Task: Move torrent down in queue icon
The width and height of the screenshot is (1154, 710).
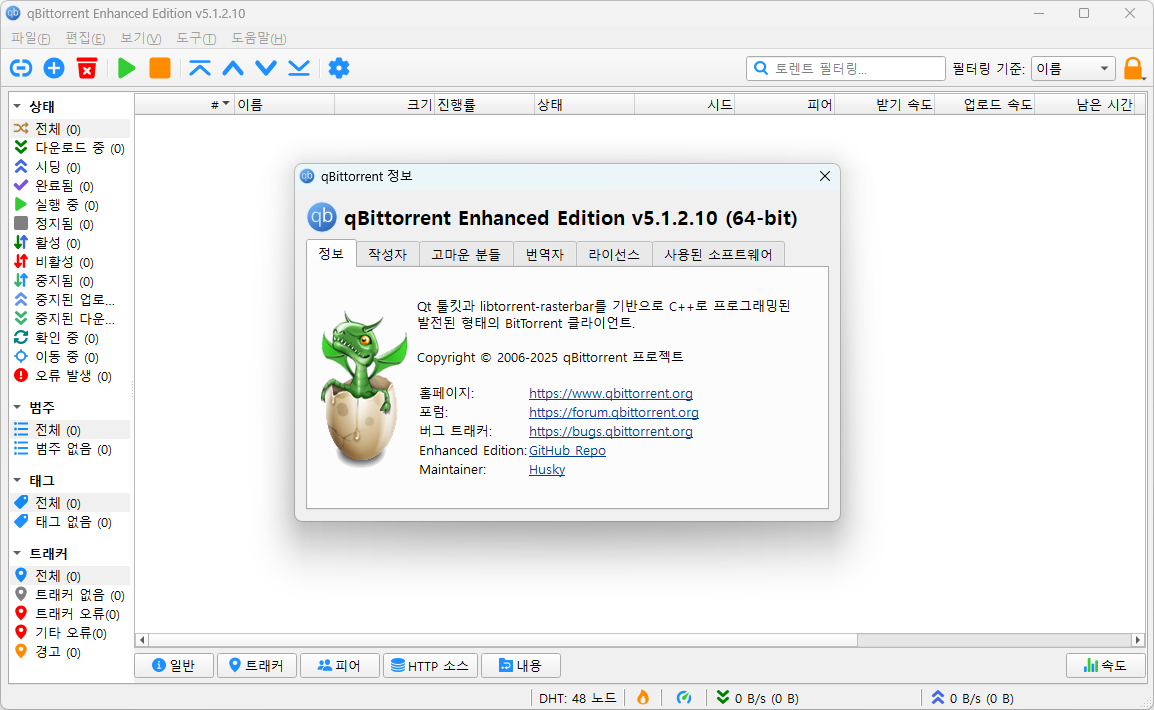Action: [x=266, y=68]
